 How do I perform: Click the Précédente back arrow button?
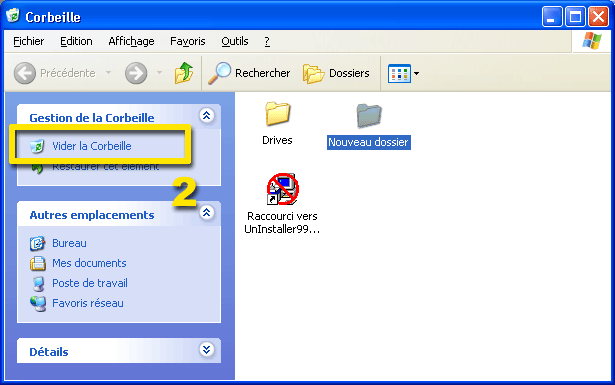click(25, 73)
